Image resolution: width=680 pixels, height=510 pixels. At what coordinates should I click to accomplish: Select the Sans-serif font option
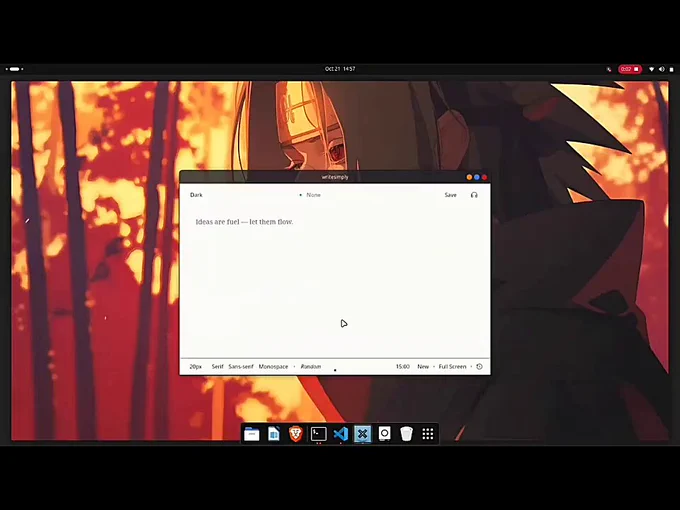(x=241, y=367)
